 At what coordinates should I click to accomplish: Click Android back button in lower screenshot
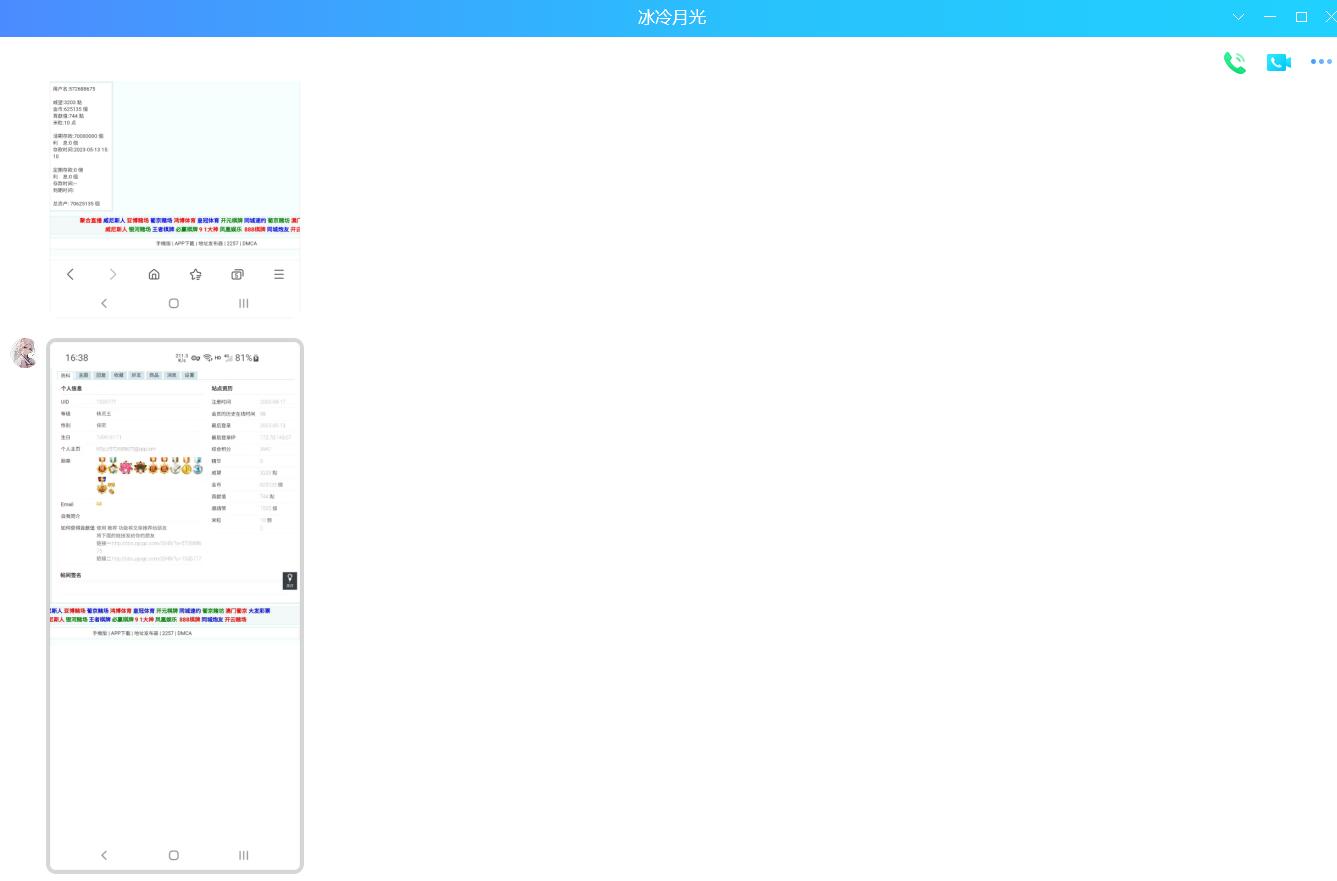pyautogui.click(x=104, y=855)
